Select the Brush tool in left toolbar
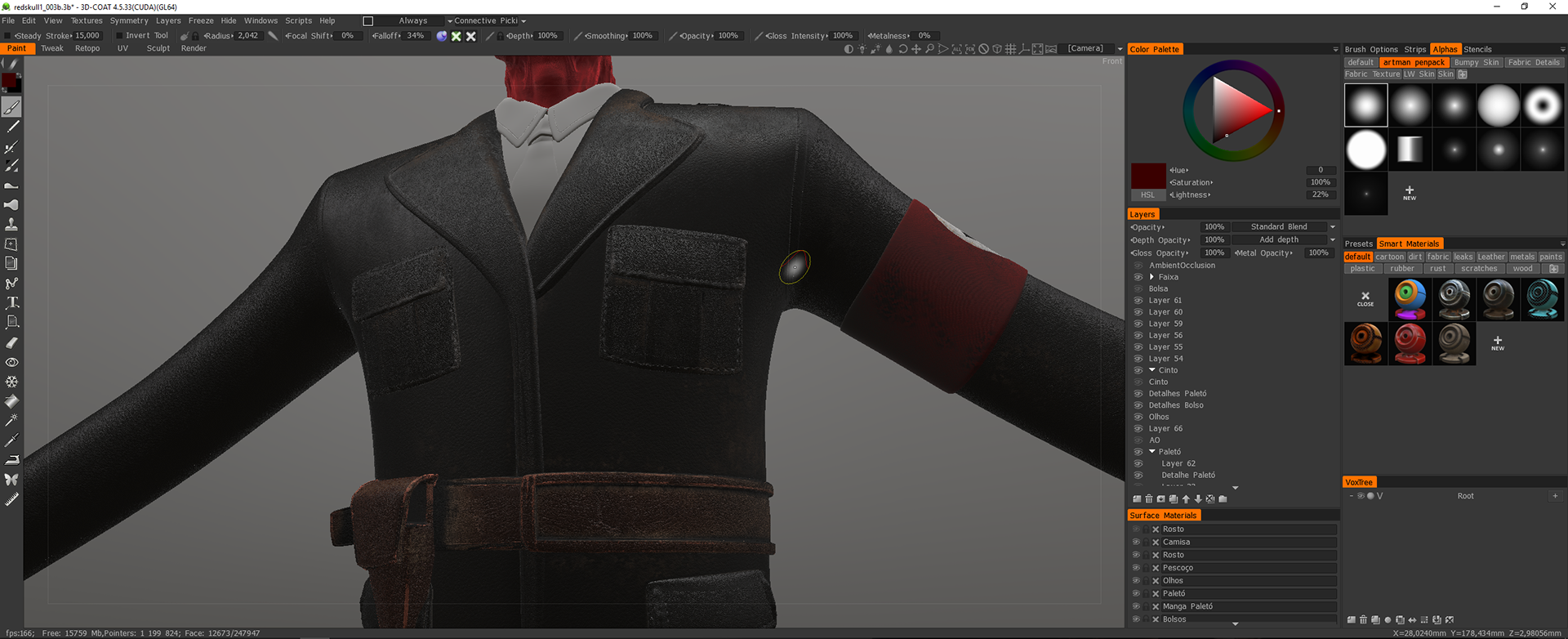 coord(11,107)
